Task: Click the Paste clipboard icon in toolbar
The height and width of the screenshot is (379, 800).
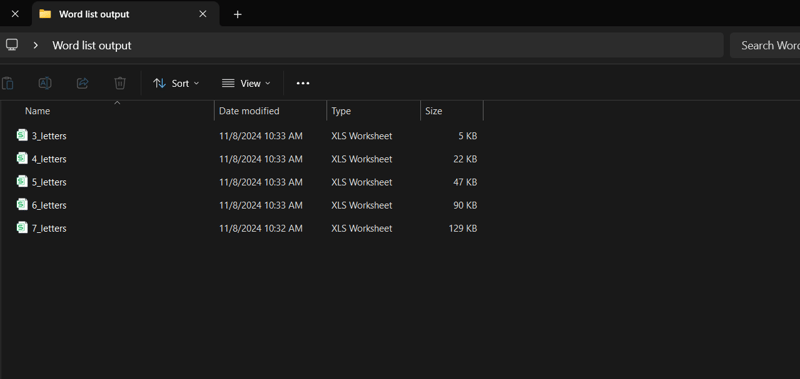Action: [x=8, y=83]
